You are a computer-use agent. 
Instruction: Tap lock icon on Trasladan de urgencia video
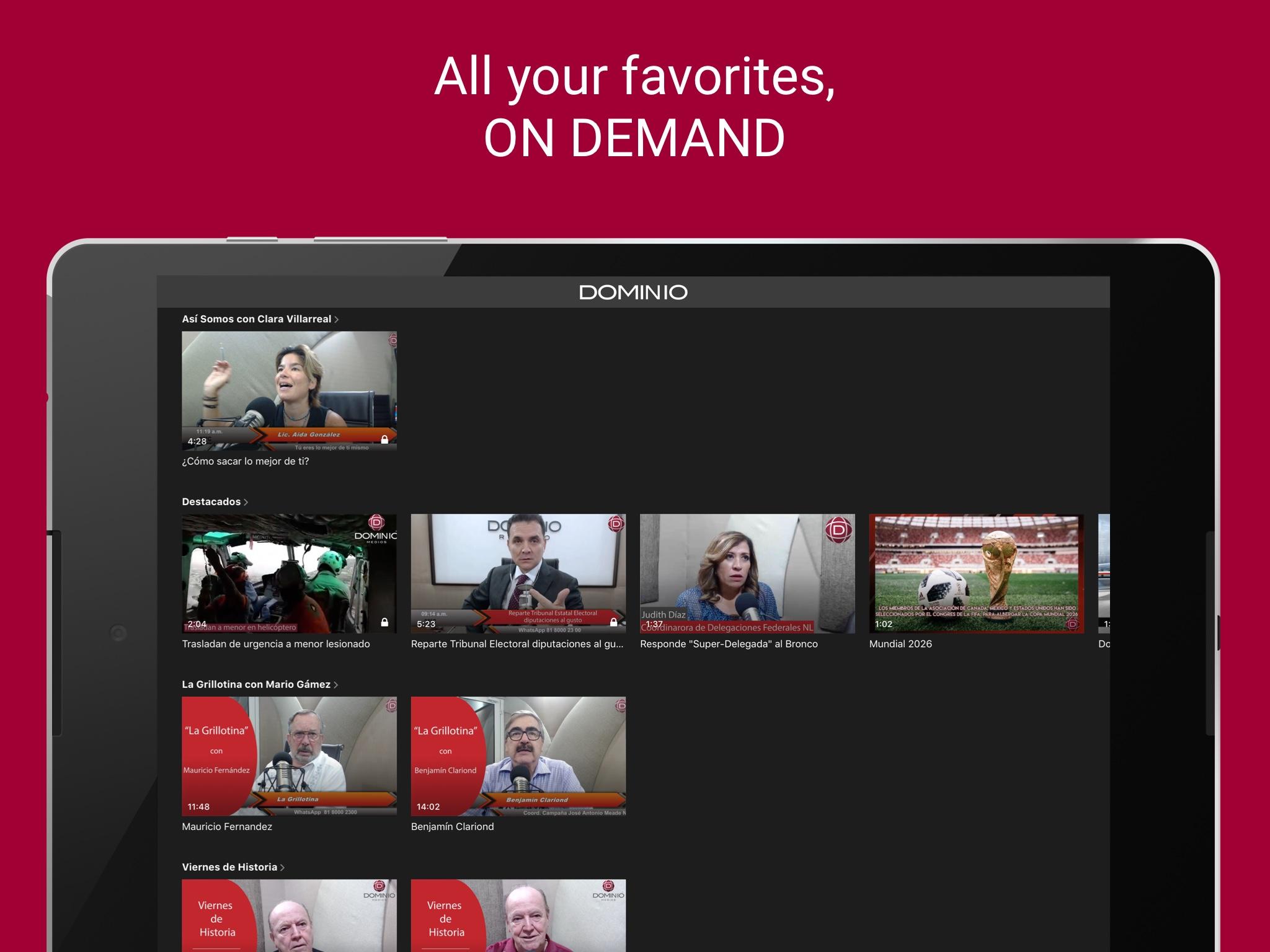click(x=384, y=622)
